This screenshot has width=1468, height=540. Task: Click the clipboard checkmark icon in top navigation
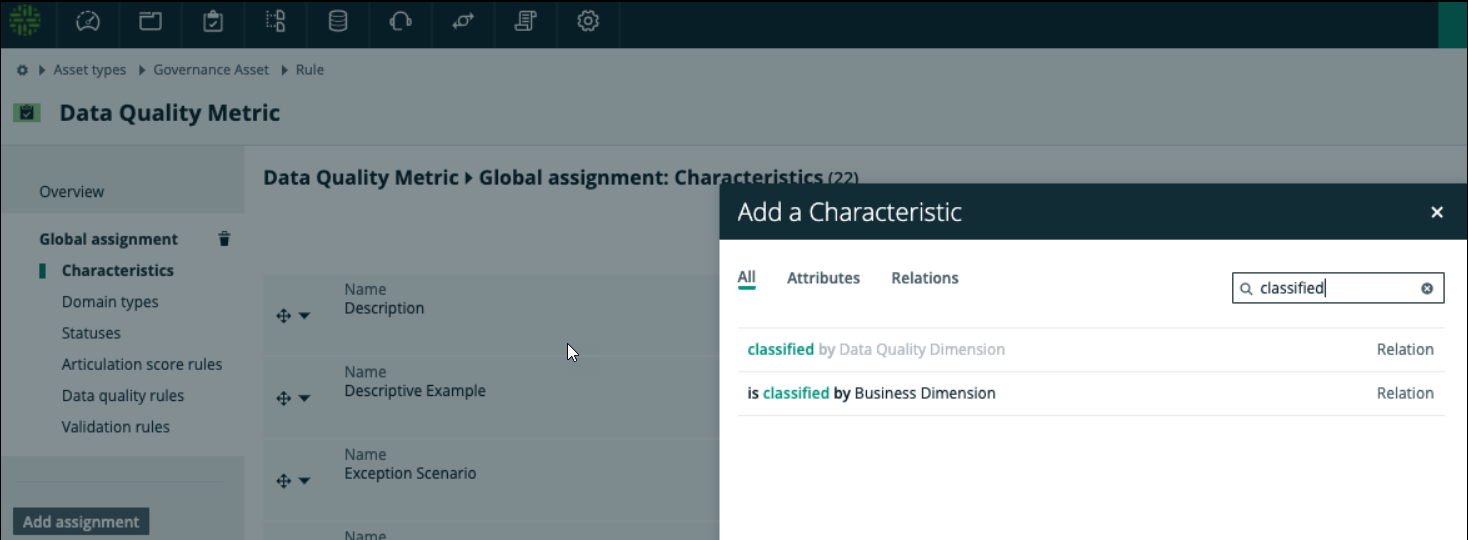pyautogui.click(x=212, y=21)
